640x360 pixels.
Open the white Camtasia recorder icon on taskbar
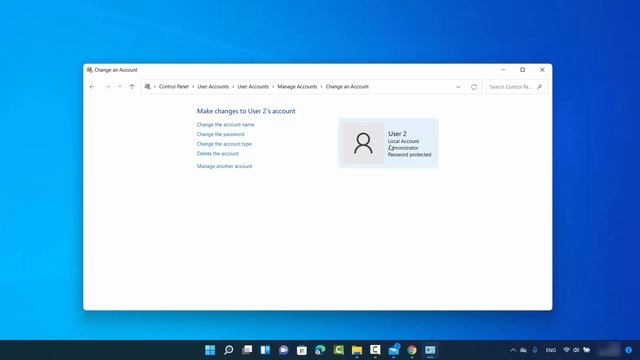pyautogui.click(x=375, y=350)
